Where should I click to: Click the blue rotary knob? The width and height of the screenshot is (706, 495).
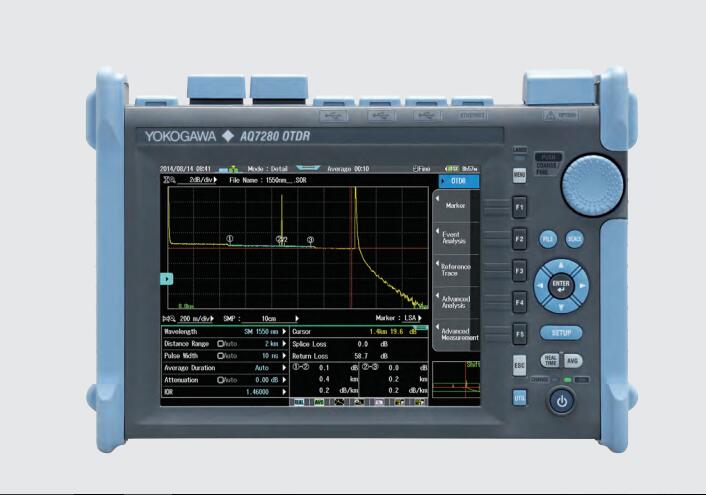click(593, 186)
